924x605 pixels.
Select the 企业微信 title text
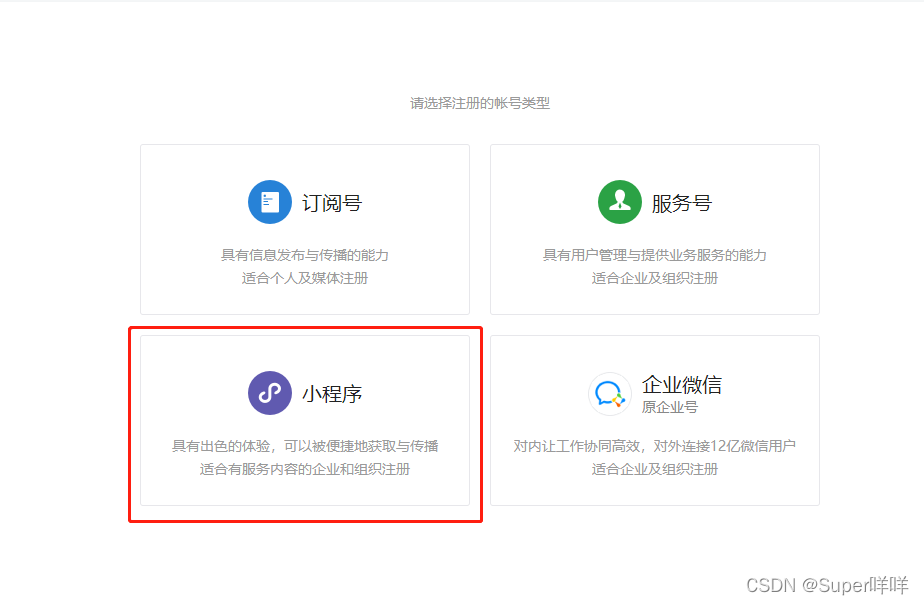(682, 385)
